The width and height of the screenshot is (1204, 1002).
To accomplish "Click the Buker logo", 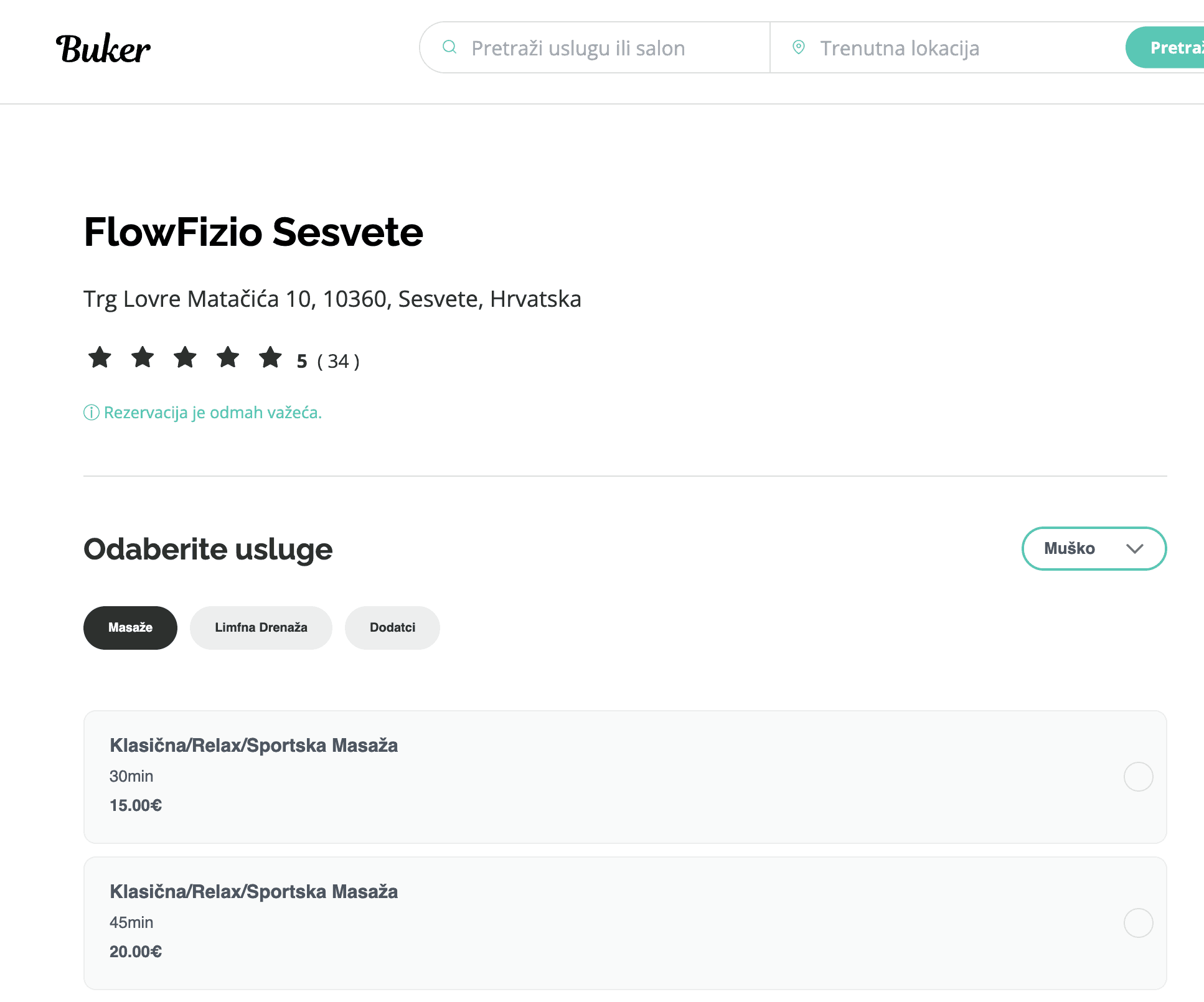I will 103,49.
